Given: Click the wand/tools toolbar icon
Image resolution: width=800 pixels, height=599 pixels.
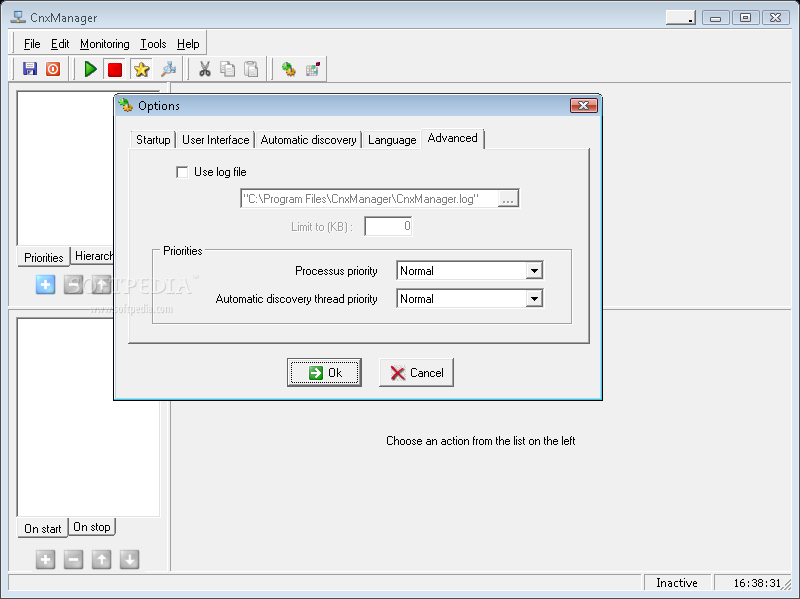Looking at the screenshot, I should coord(168,69).
